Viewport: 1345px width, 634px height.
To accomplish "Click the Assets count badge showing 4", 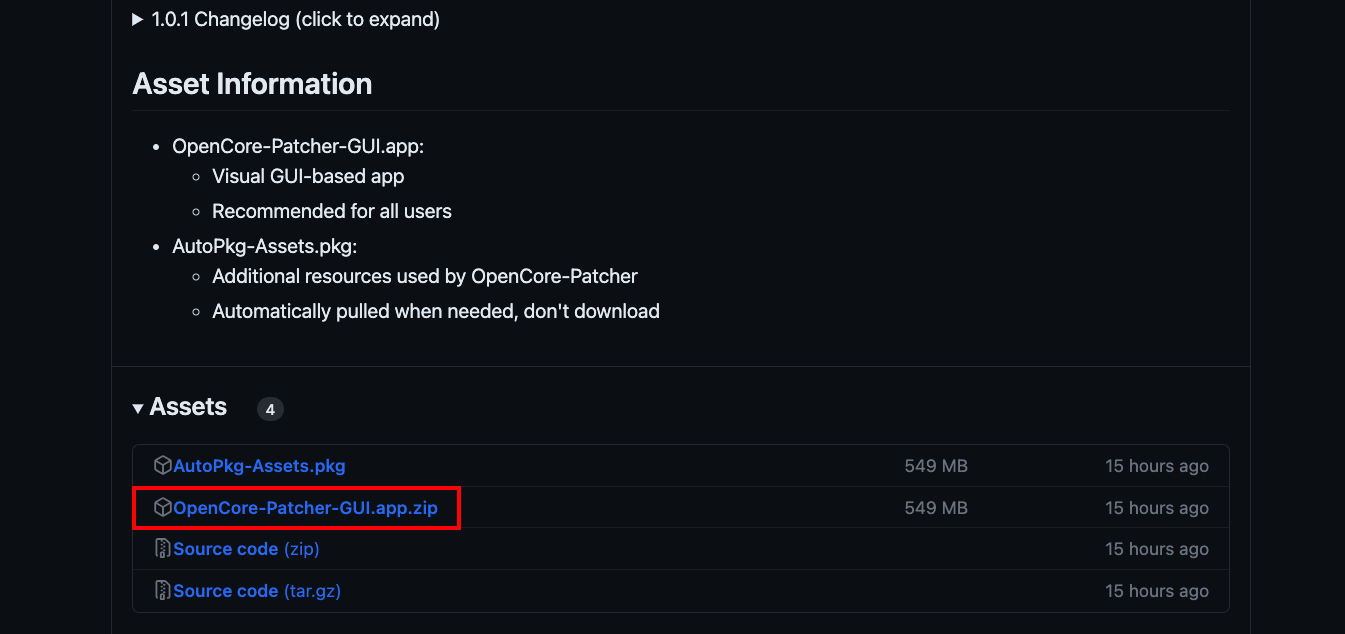I will [270, 409].
